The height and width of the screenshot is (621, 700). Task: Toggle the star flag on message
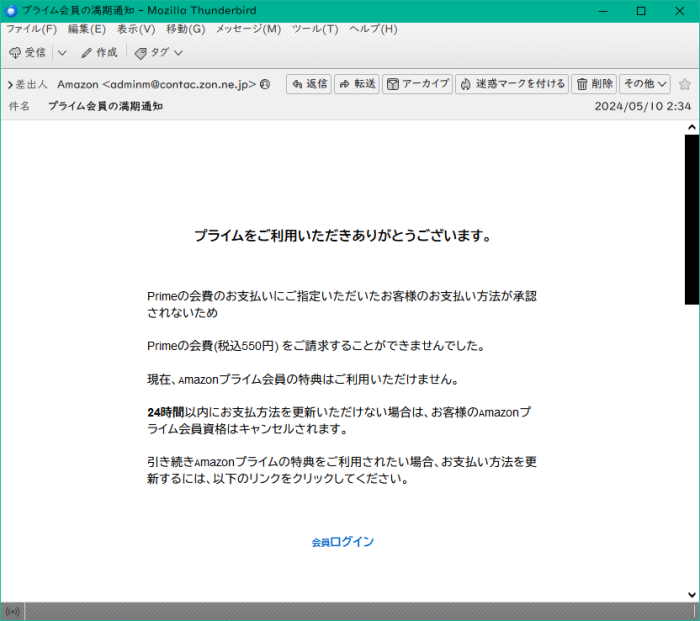[684, 84]
